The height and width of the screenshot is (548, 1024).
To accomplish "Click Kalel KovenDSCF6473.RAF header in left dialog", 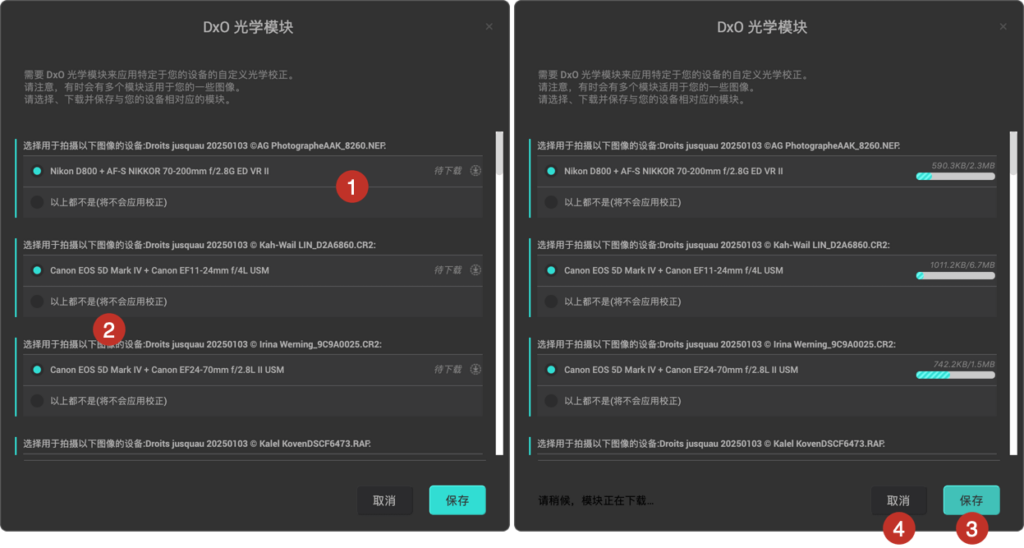I will click(x=197, y=443).
